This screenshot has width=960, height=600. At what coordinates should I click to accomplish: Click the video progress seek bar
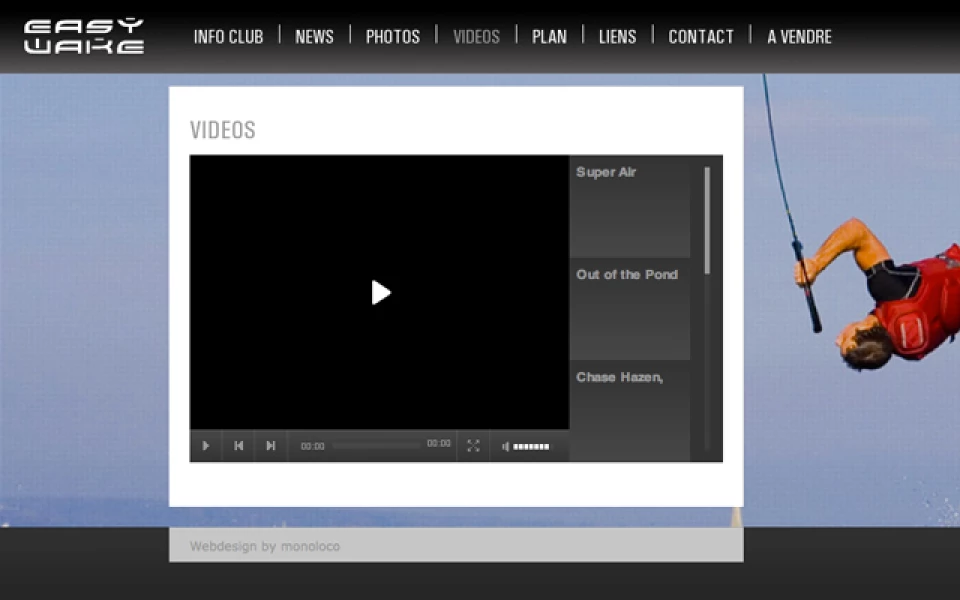[x=376, y=446]
